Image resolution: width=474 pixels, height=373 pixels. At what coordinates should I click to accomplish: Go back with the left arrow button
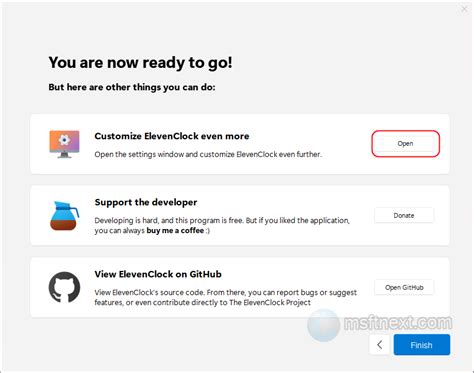click(x=380, y=345)
